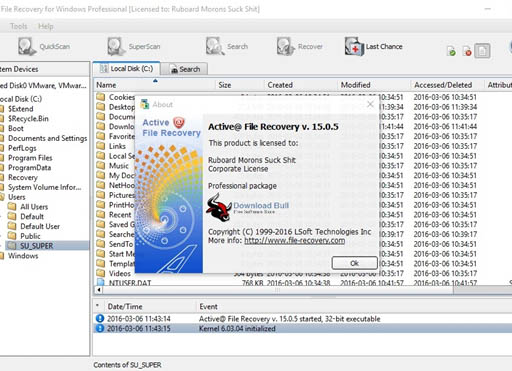The image size is (512, 371).
Task: Select the $Extend folder in tree
Action: (x=21, y=109)
